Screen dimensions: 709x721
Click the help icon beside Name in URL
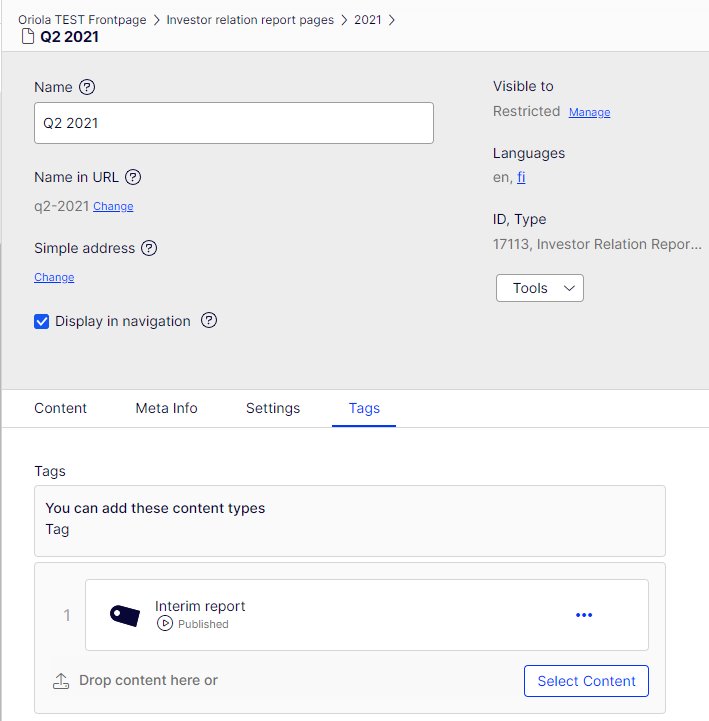tap(133, 177)
